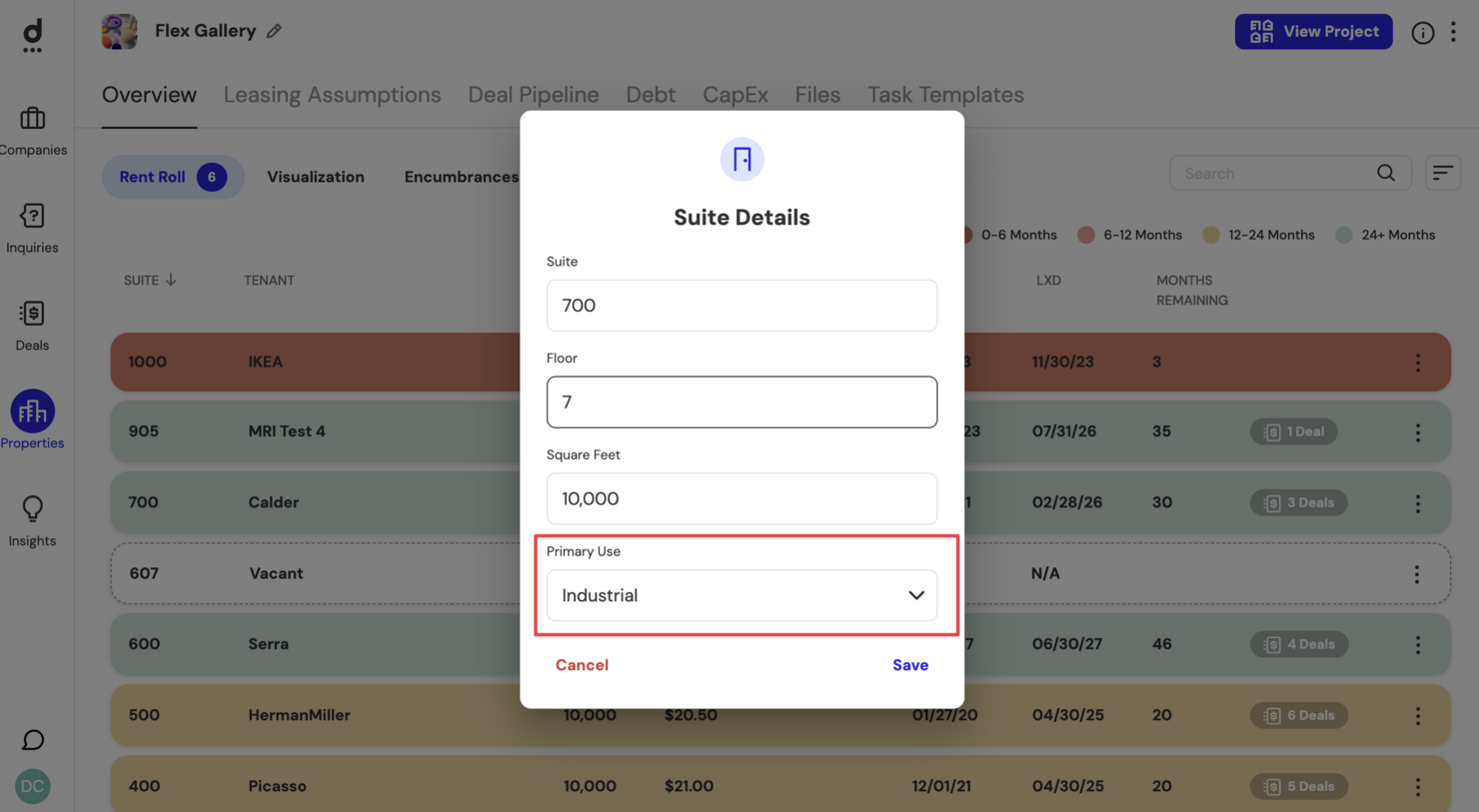Click the Flex Gallery project title
This screenshot has height=812, width=1479.
coord(205,31)
